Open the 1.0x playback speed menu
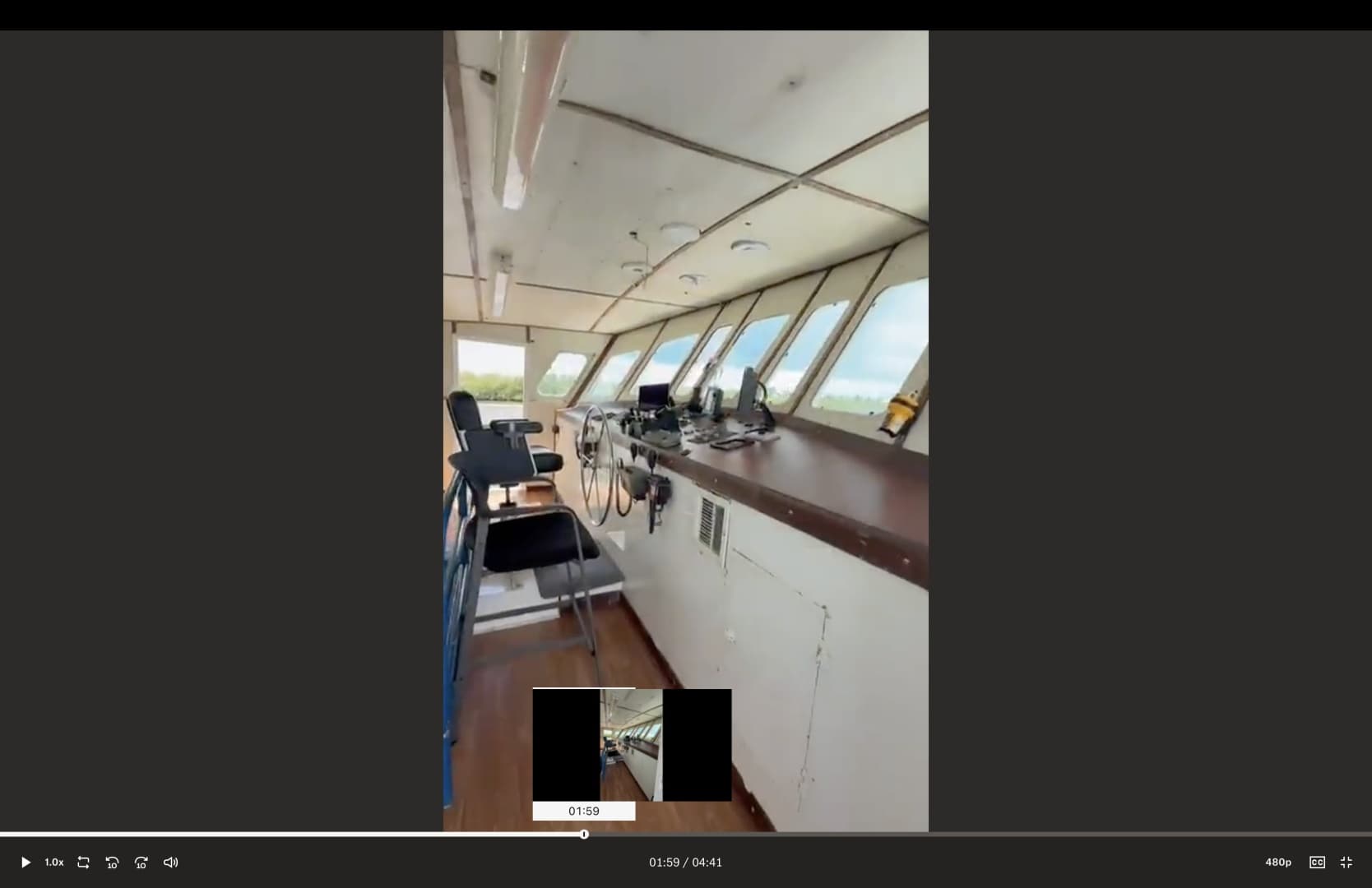The height and width of the screenshot is (888, 1372). (54, 863)
